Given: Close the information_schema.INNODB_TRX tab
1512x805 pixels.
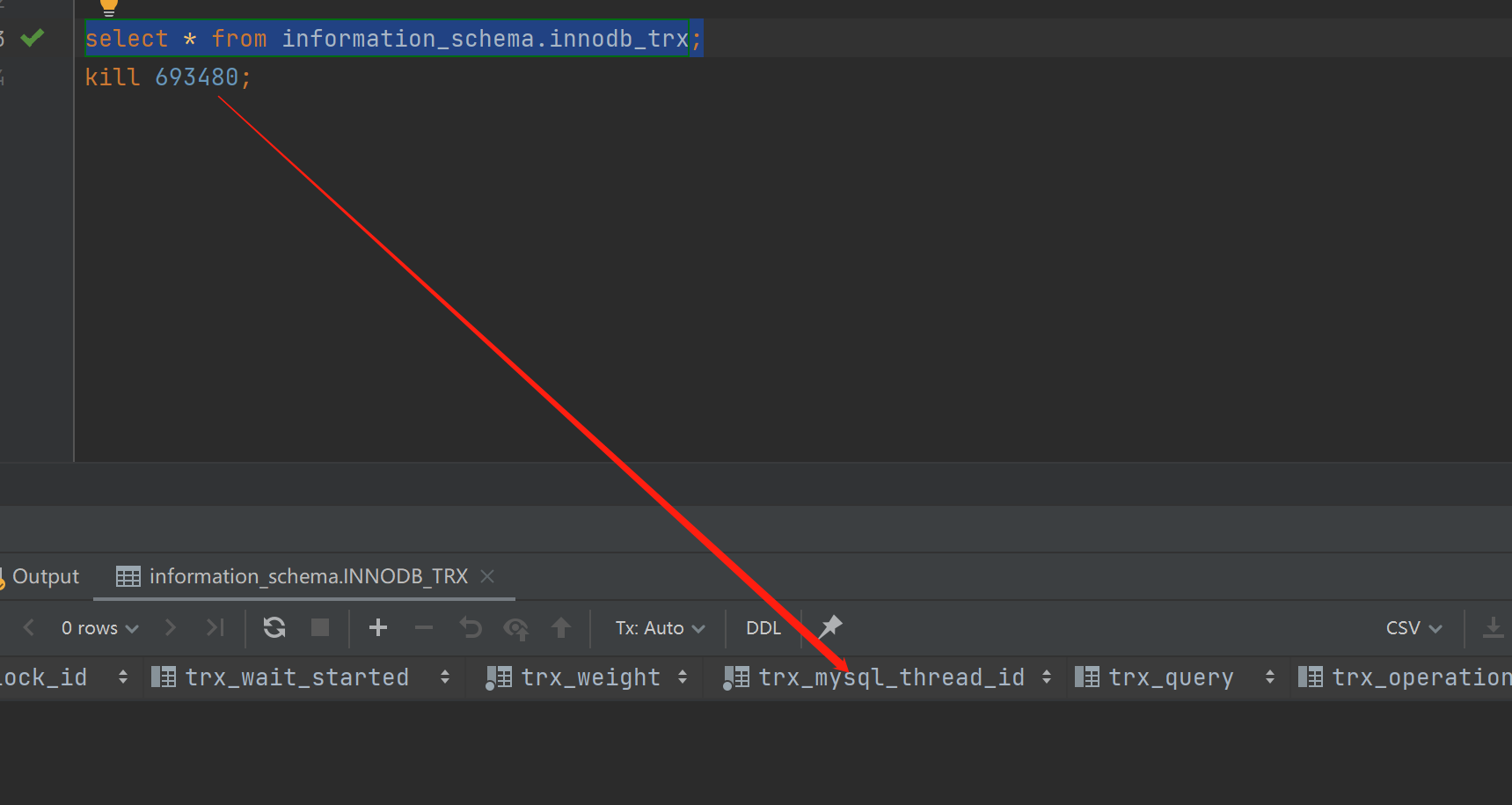Looking at the screenshot, I should click(487, 576).
